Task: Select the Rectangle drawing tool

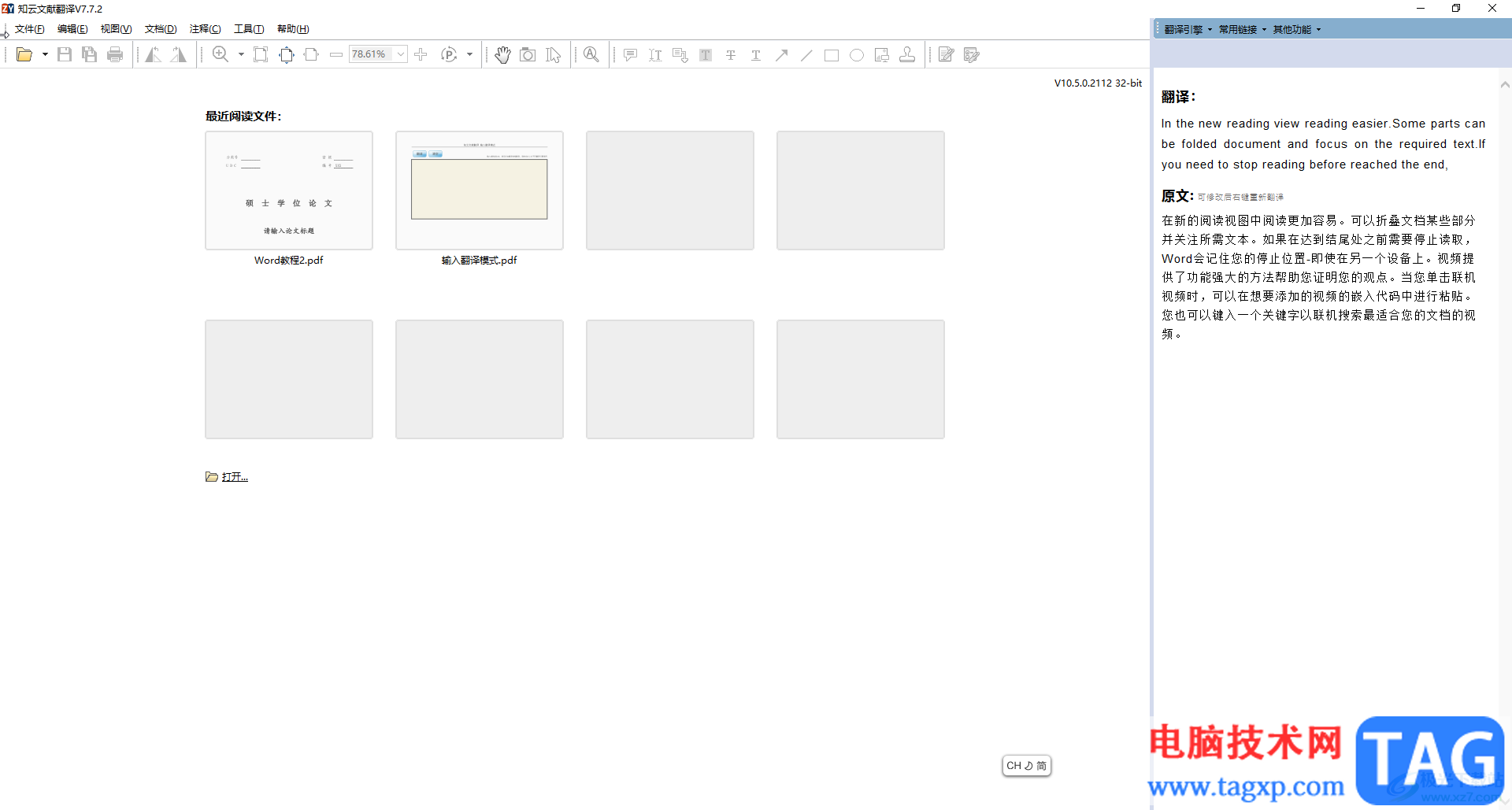Action: point(832,54)
